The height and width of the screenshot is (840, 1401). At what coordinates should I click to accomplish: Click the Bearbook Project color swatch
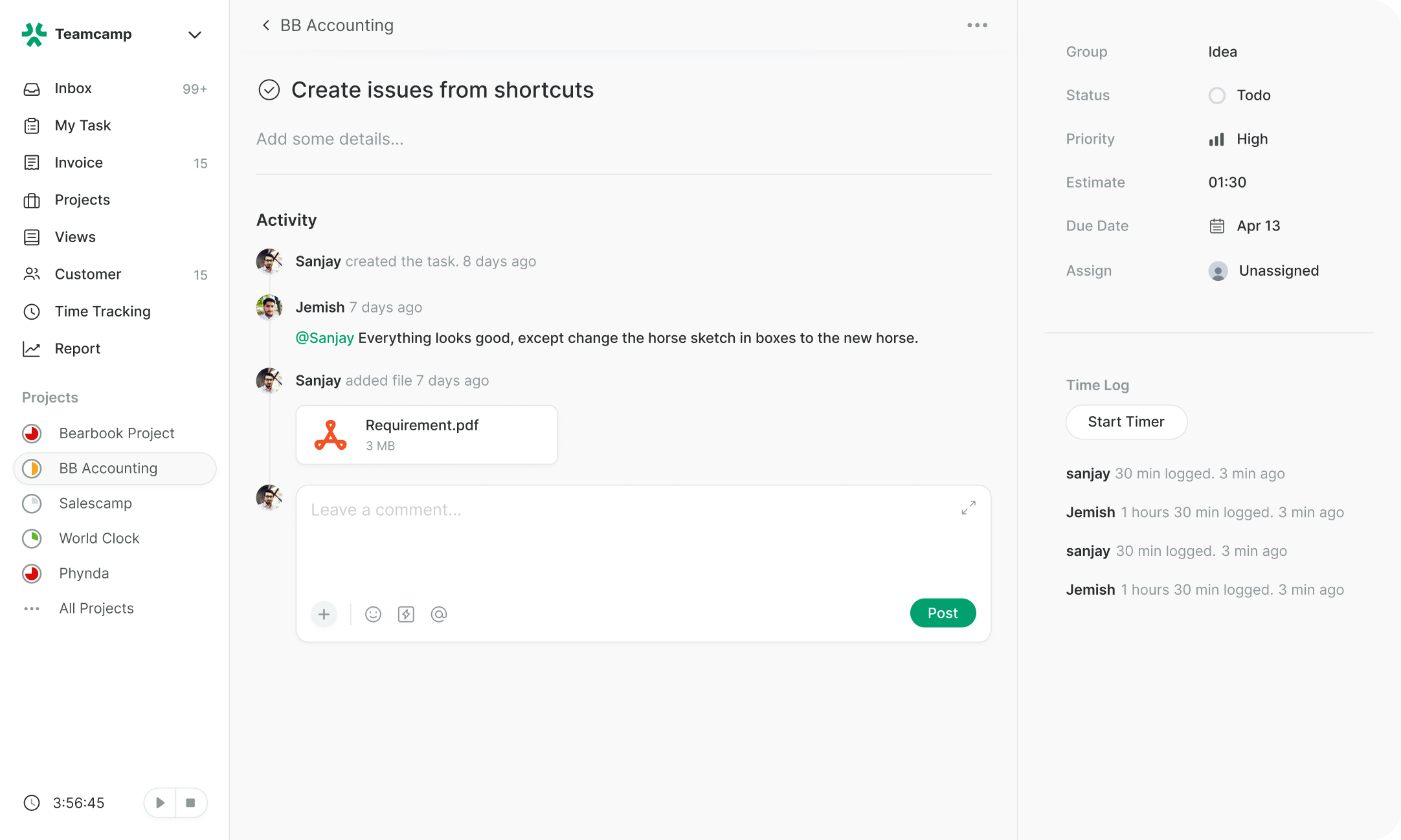pyautogui.click(x=32, y=434)
